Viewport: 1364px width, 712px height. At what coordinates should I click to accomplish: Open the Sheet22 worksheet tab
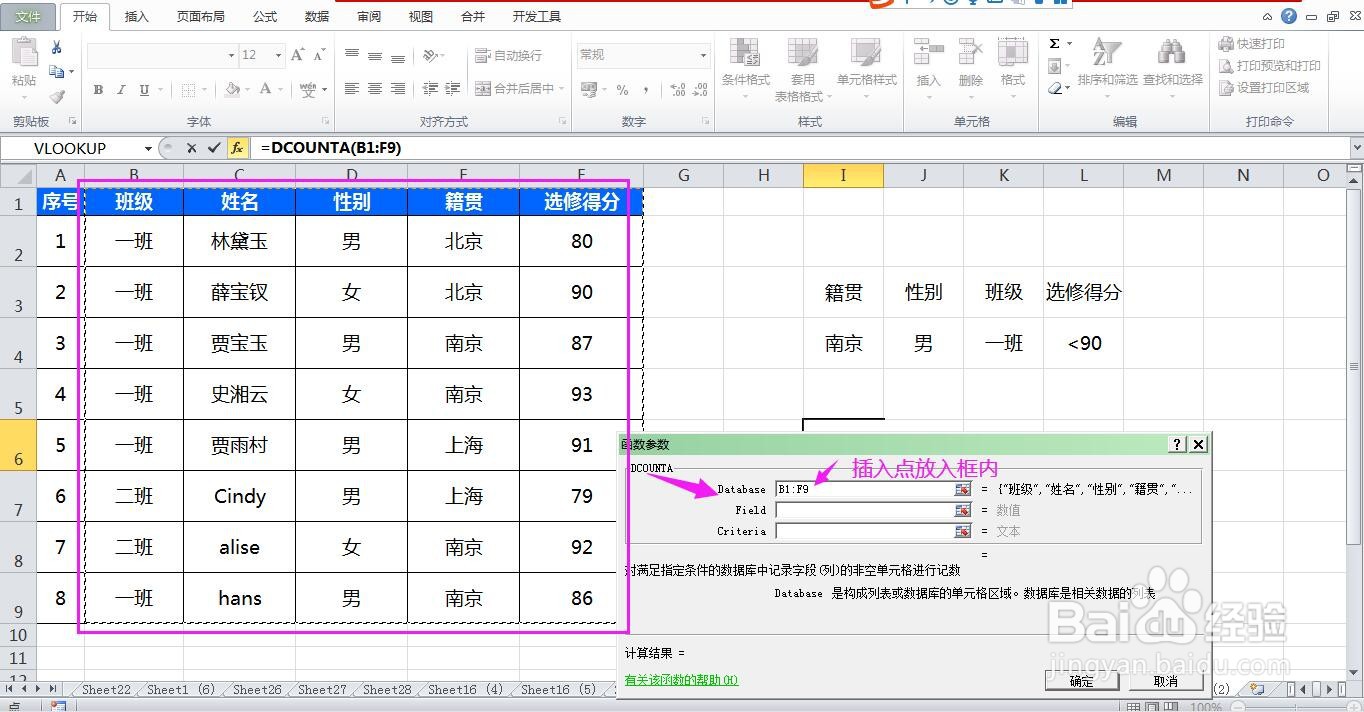tap(106, 689)
